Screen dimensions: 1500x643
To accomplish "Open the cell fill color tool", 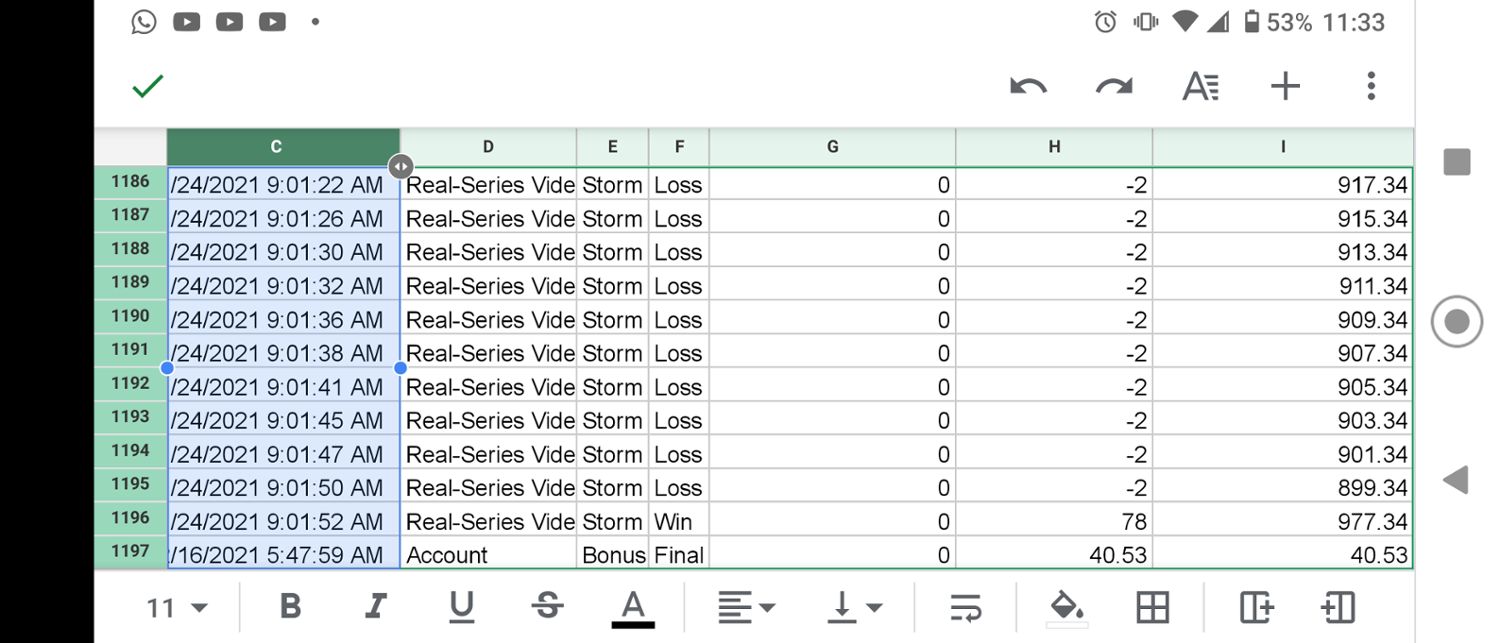I will 1066,607.
